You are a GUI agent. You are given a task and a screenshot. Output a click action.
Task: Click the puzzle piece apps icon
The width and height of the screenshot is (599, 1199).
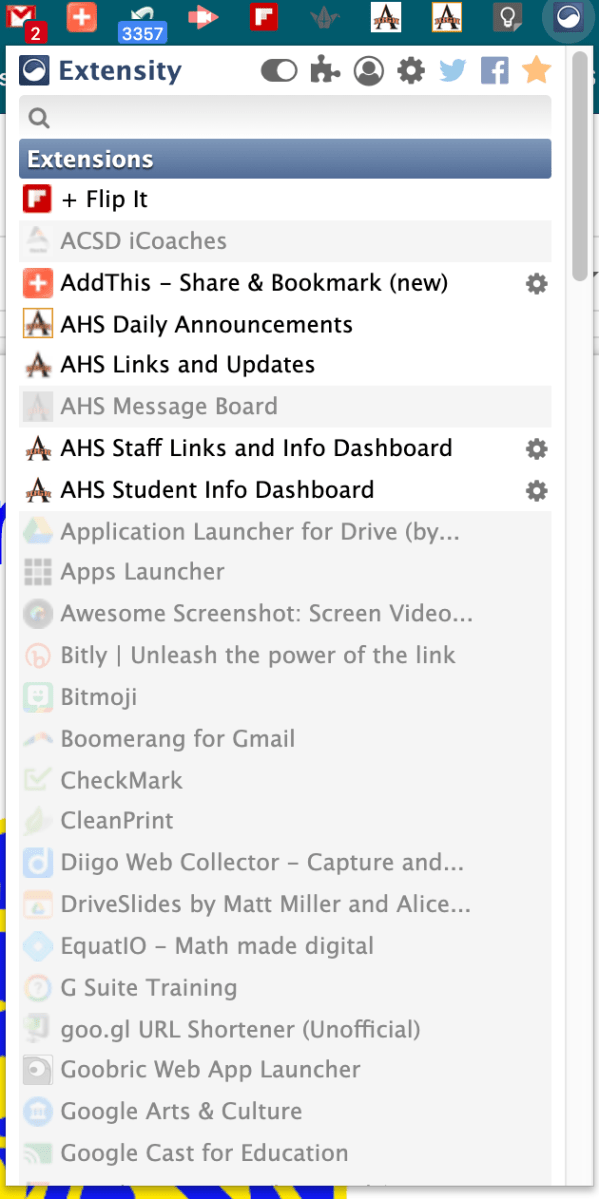(324, 70)
